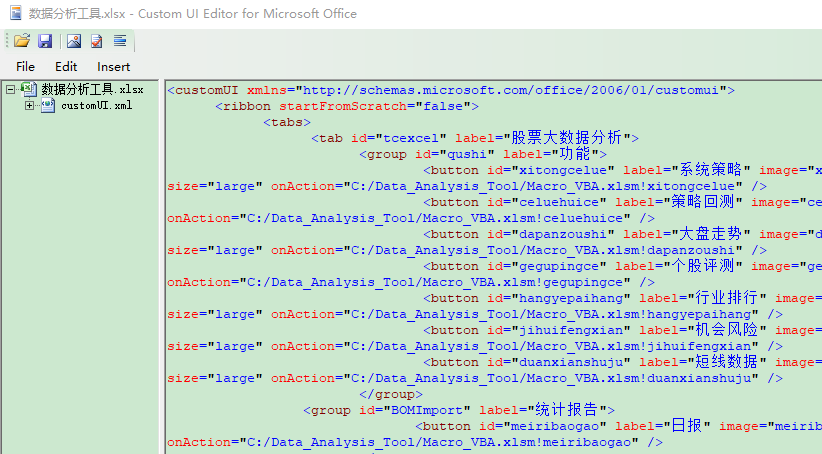Select the customUI.xml tree item

(x=96, y=105)
